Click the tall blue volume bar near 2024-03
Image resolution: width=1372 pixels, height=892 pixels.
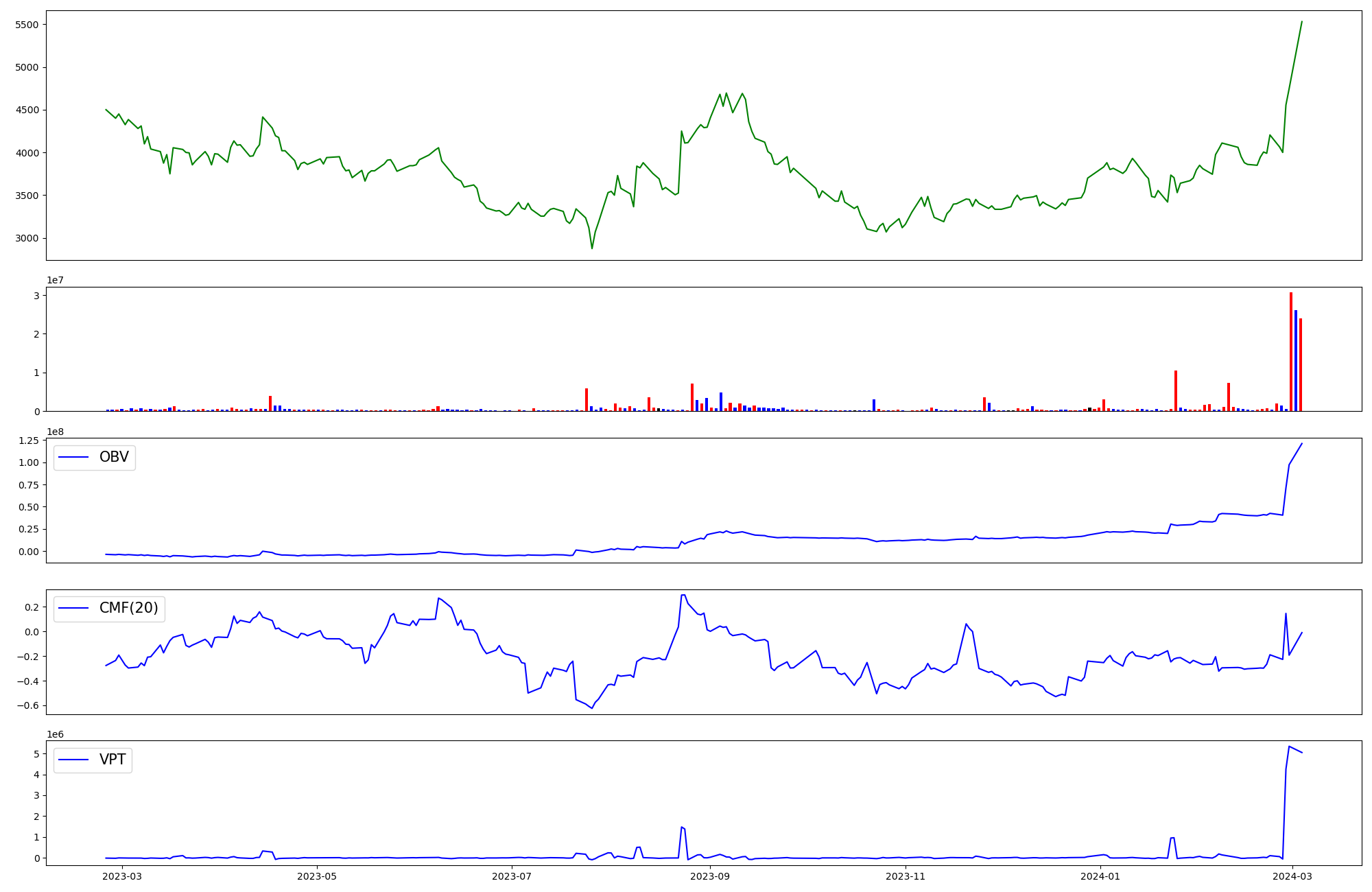pos(1295,360)
